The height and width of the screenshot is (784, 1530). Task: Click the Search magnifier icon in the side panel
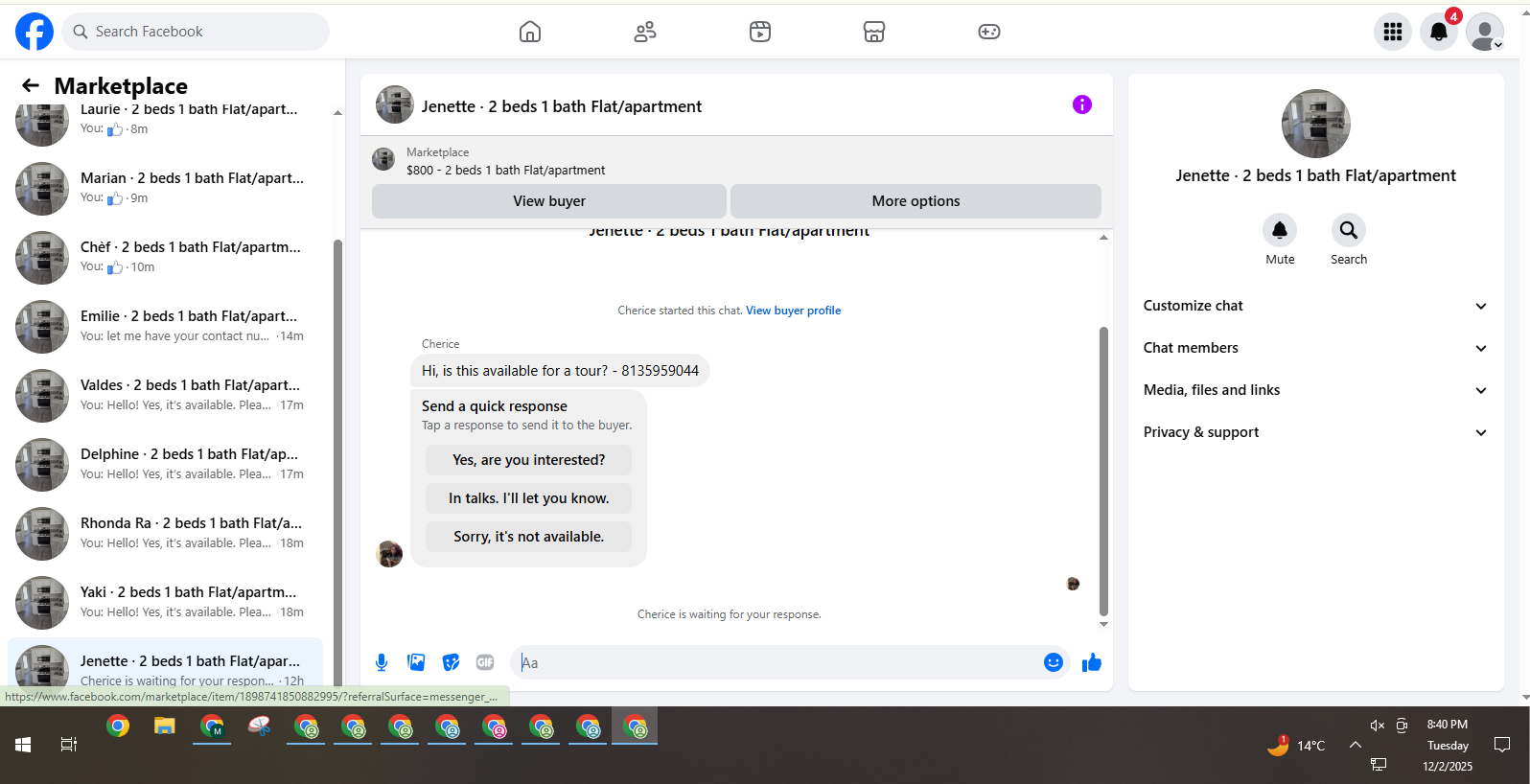[x=1349, y=230]
